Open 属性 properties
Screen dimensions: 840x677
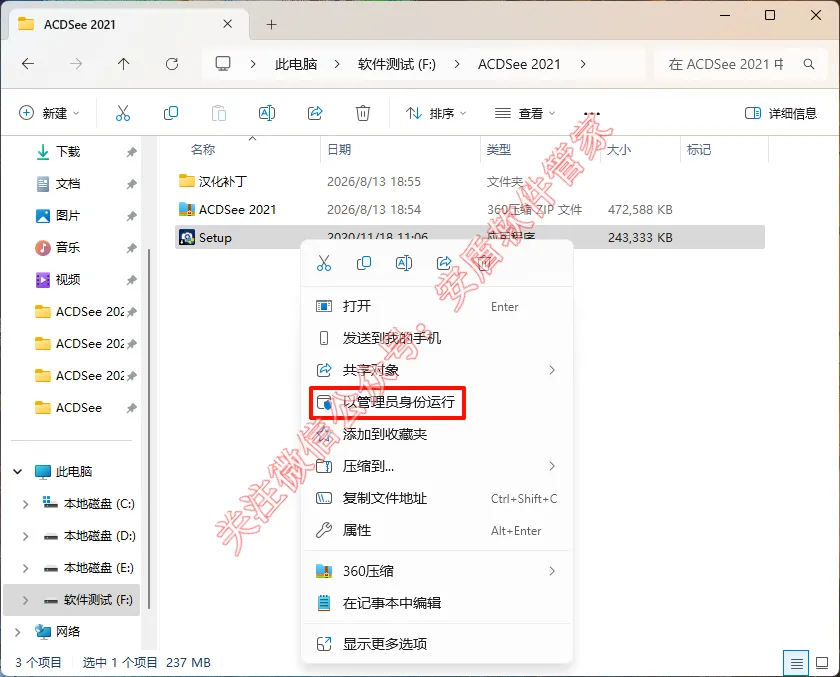437,531
